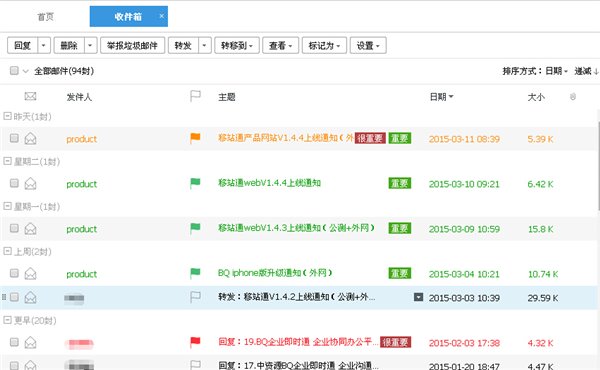The height and width of the screenshot is (370, 600).
Task: Open the 标记为 dropdown menu
Action: coord(324,46)
